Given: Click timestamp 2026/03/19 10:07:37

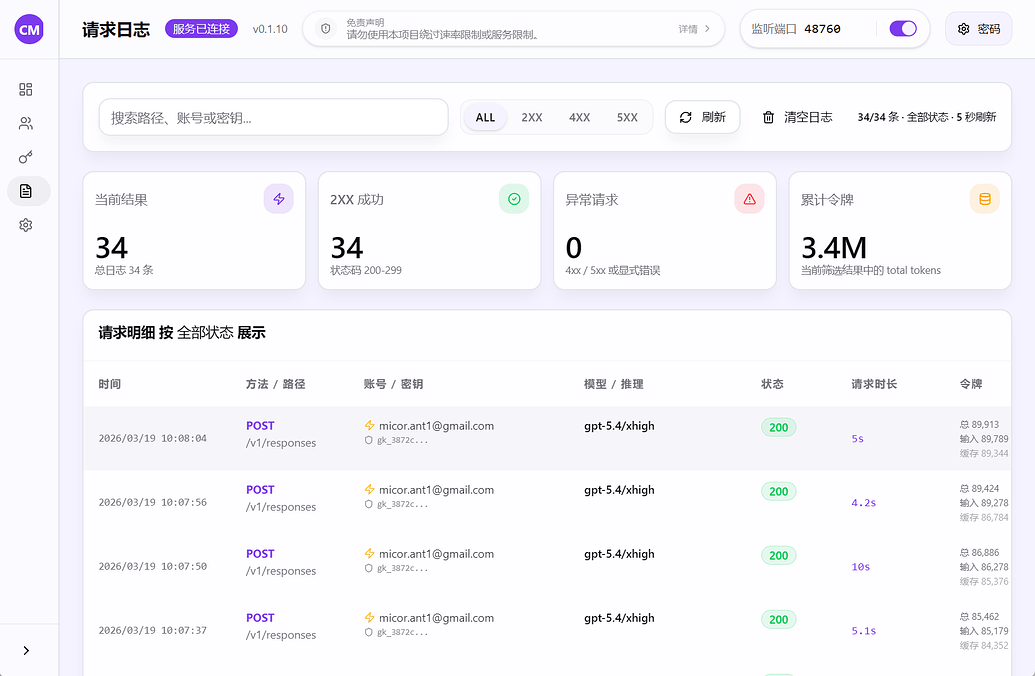Looking at the screenshot, I should coord(152,630).
